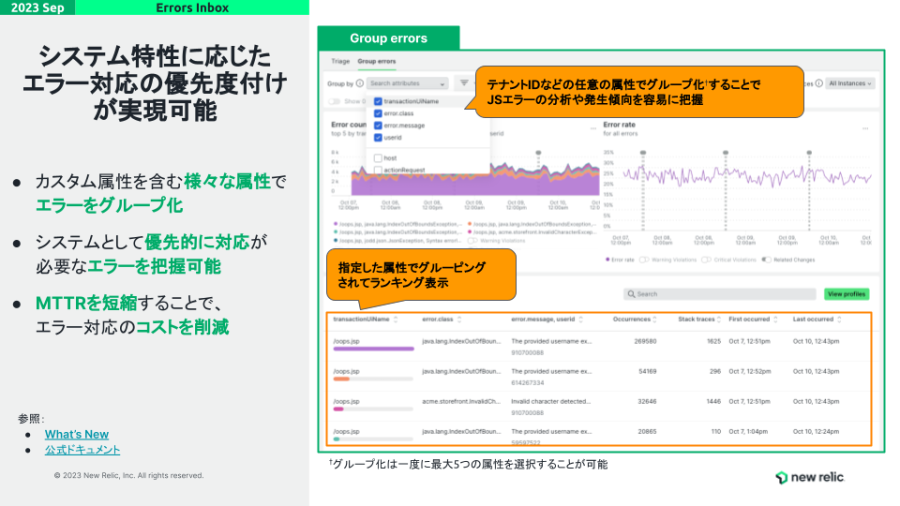This screenshot has width=900, height=506.
Task: Toggle the Related Changes switch
Action: click(767, 259)
